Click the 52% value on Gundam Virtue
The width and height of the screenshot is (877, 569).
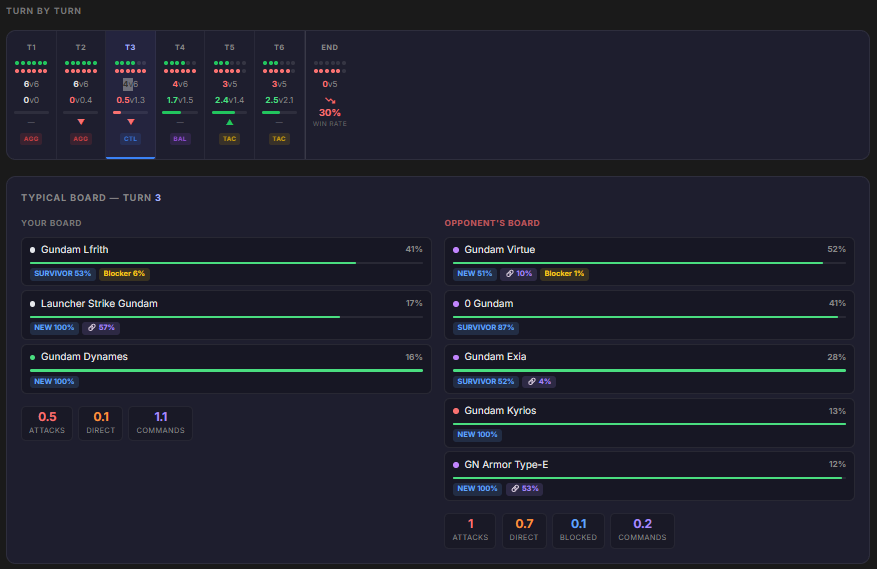pyautogui.click(x=837, y=249)
